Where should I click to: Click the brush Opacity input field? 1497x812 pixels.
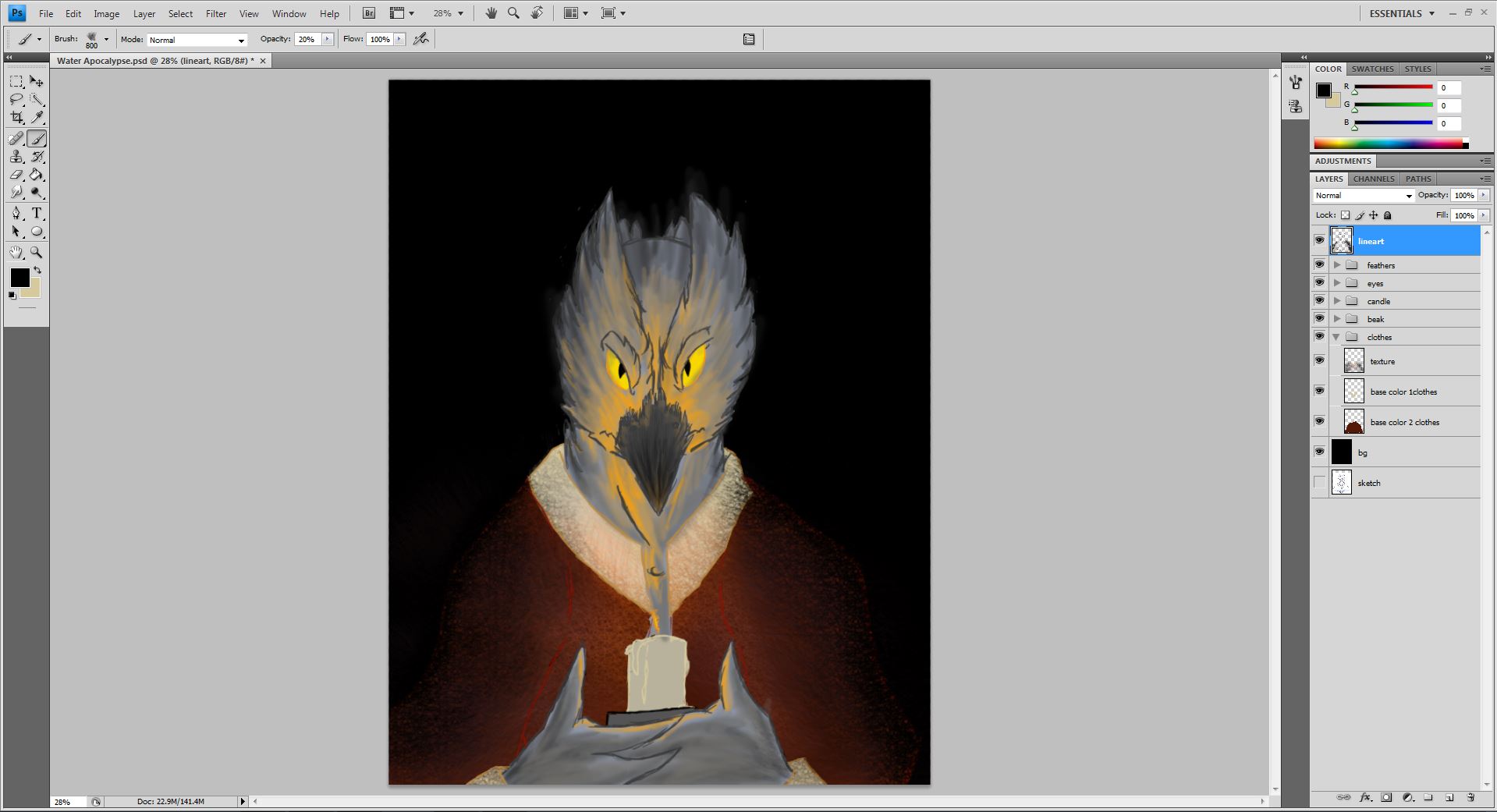tap(307, 40)
